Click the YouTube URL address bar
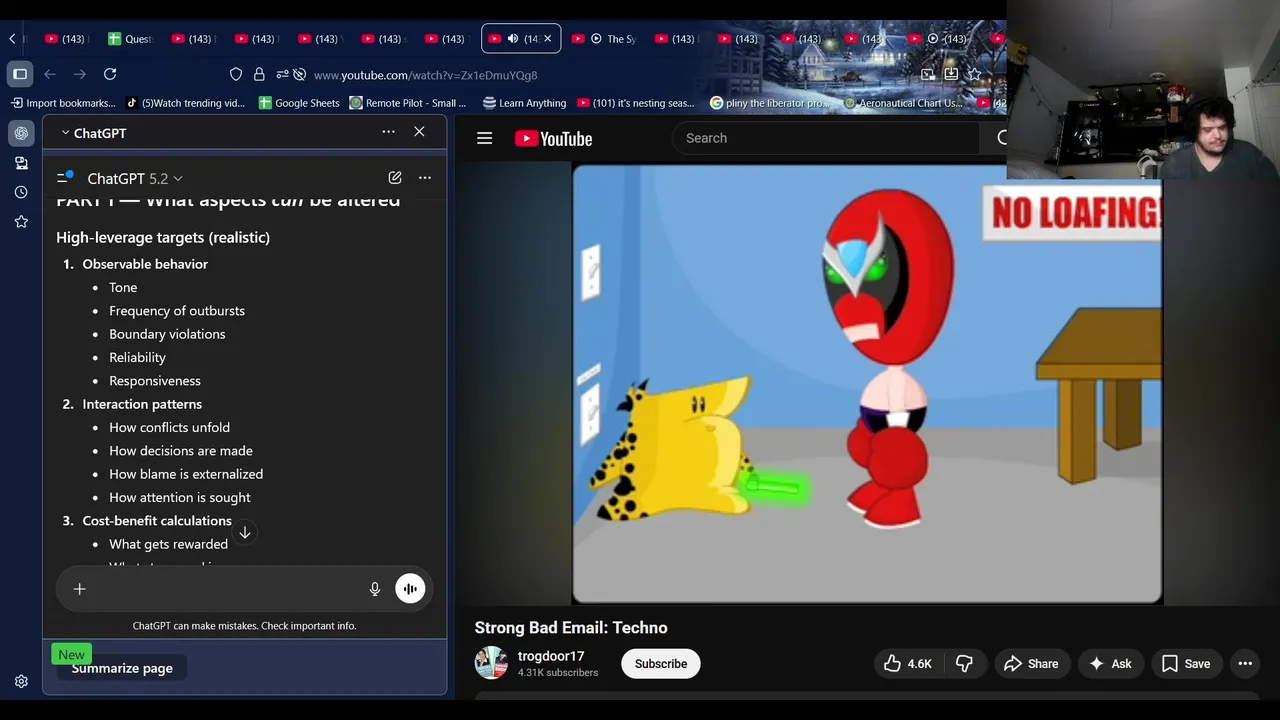Screen dimensions: 1280x720 tap(425, 75)
